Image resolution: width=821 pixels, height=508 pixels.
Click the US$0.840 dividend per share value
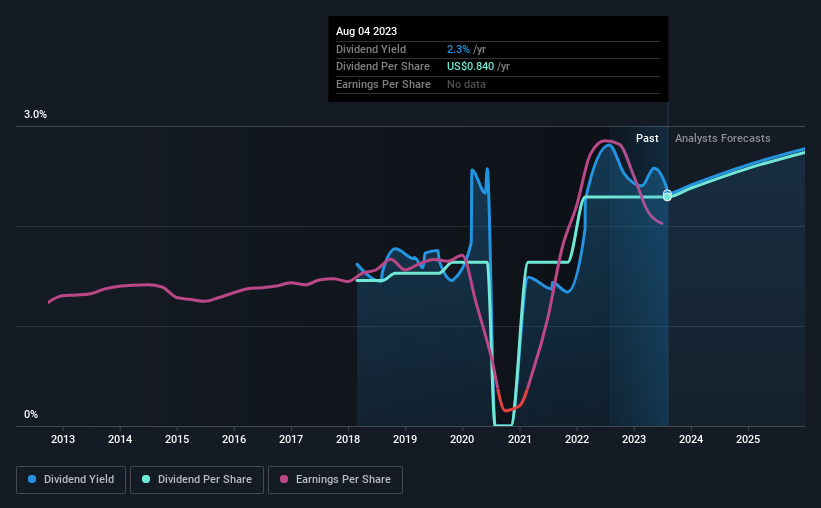470,67
